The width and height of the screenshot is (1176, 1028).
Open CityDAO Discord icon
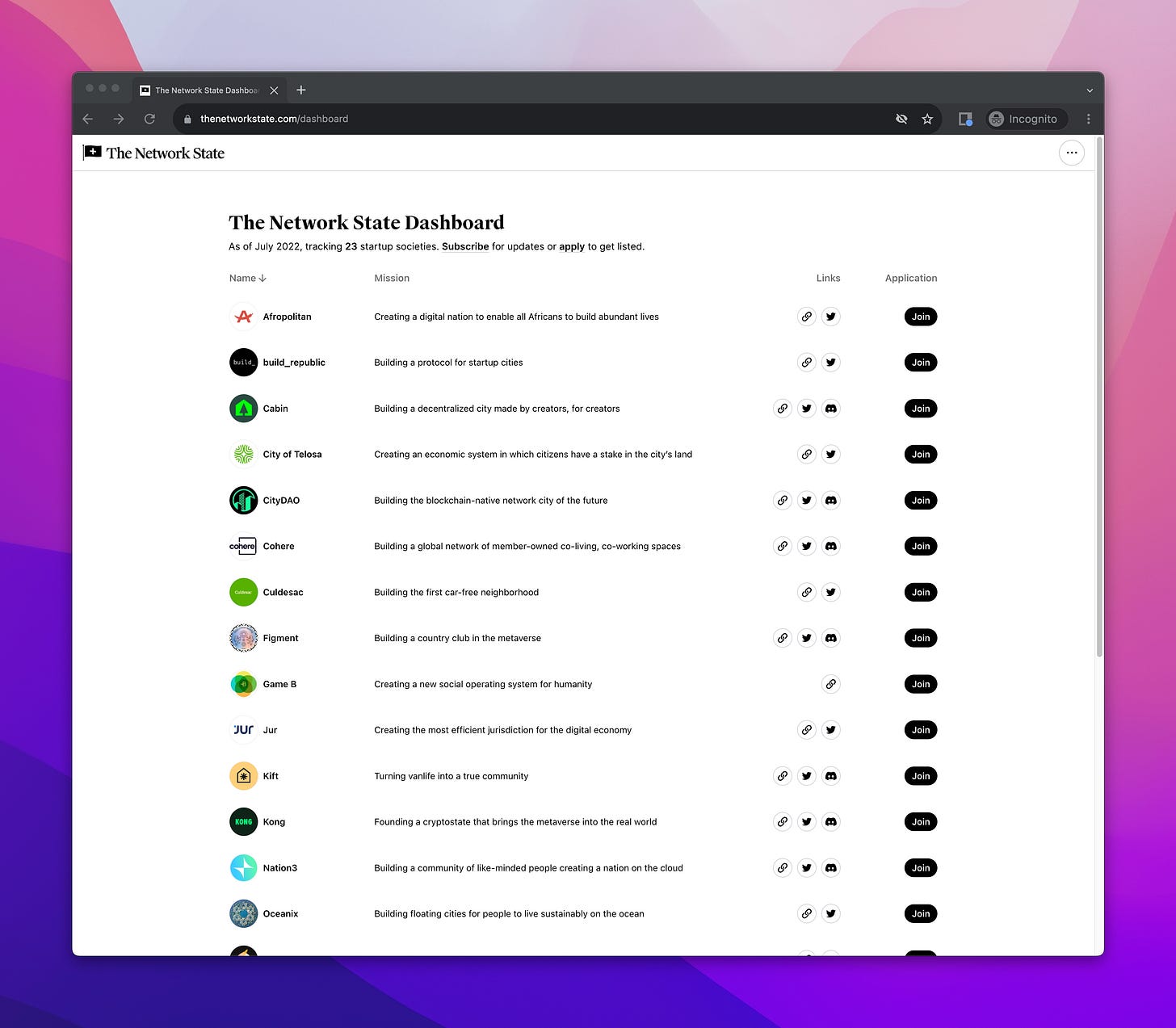tap(830, 501)
